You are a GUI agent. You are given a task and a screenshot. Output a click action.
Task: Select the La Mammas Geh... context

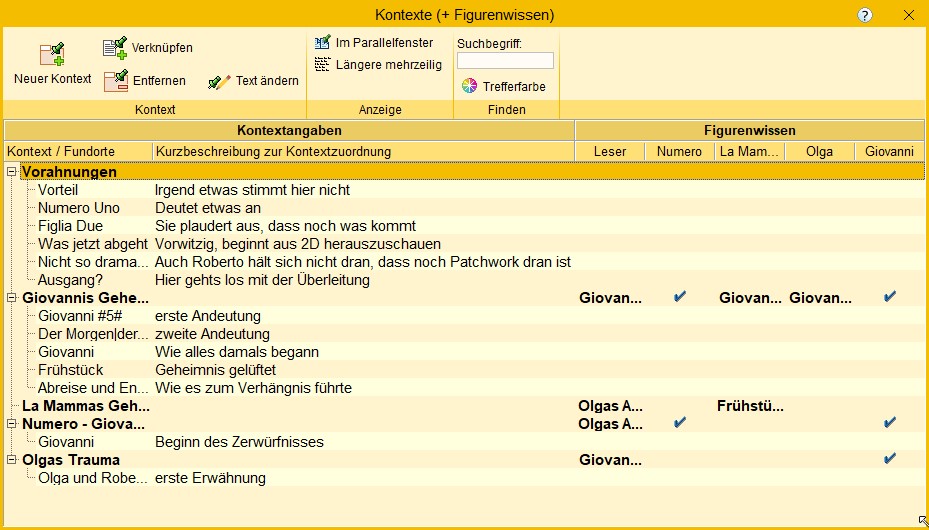coord(86,406)
